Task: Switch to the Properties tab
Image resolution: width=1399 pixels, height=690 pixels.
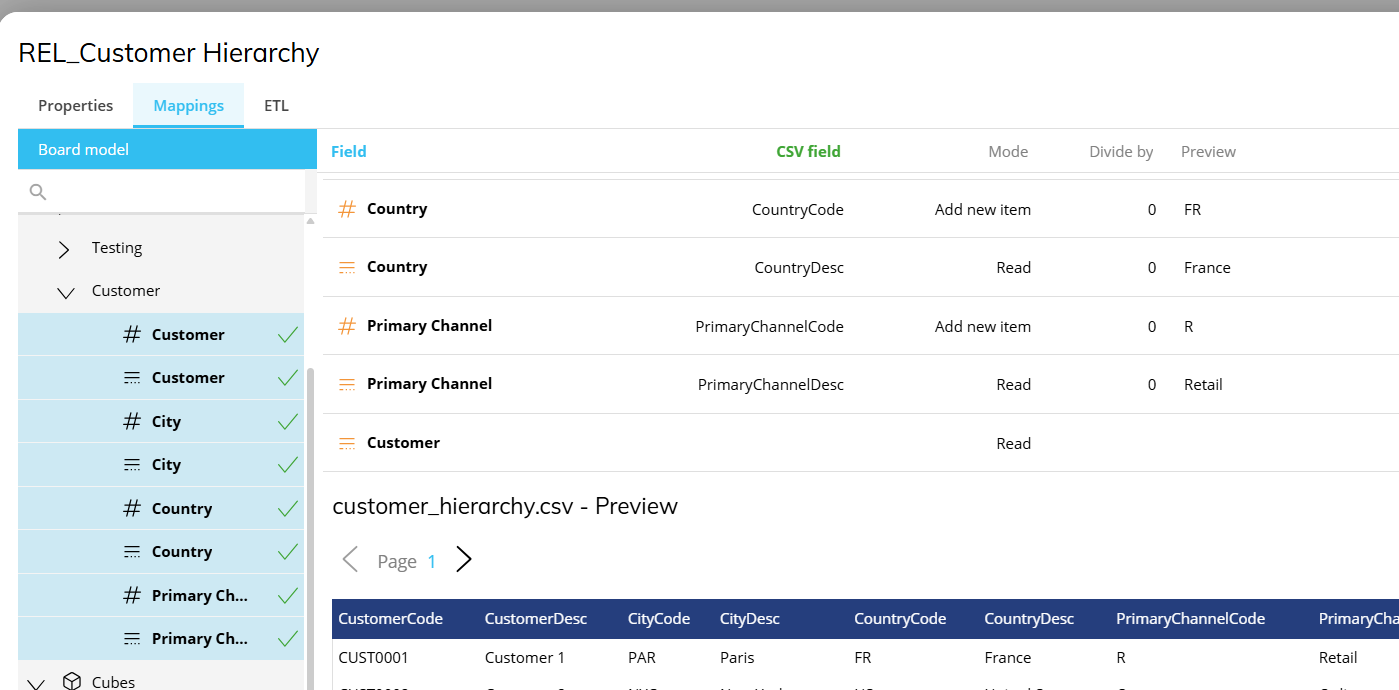Action: (x=76, y=105)
